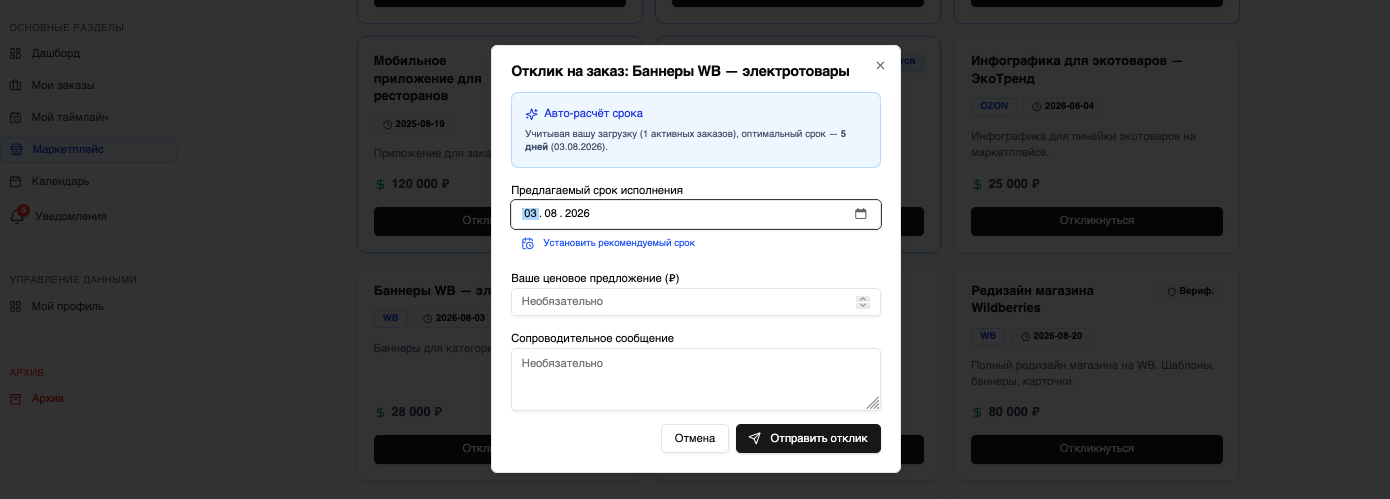Viewport: 1390px width, 499px height.
Task: Select the day segment 03 of date
Action: click(x=530, y=213)
